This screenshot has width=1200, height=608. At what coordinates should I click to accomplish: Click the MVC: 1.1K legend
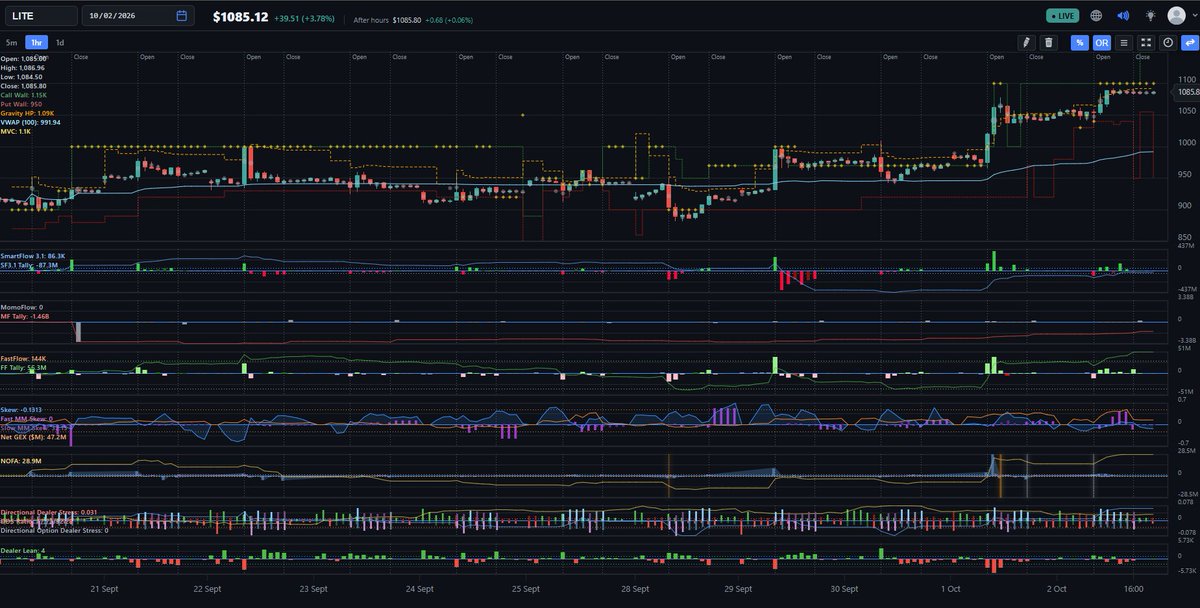point(16,131)
